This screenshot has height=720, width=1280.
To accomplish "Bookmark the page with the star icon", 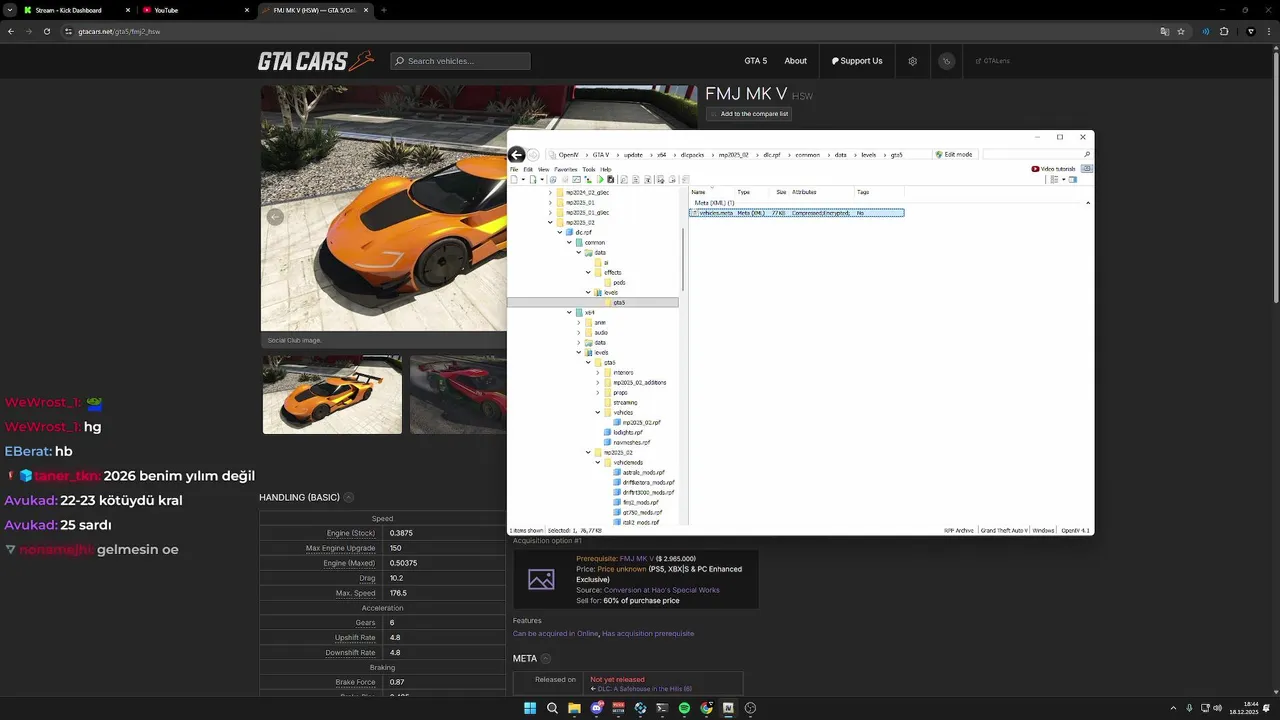I will pyautogui.click(x=1181, y=31).
